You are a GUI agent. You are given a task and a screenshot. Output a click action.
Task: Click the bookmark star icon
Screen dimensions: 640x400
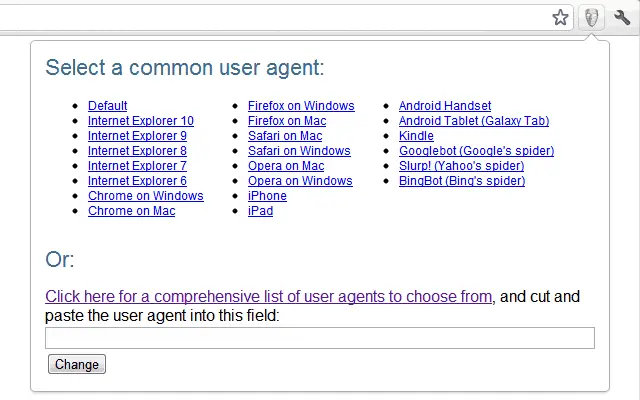561,17
